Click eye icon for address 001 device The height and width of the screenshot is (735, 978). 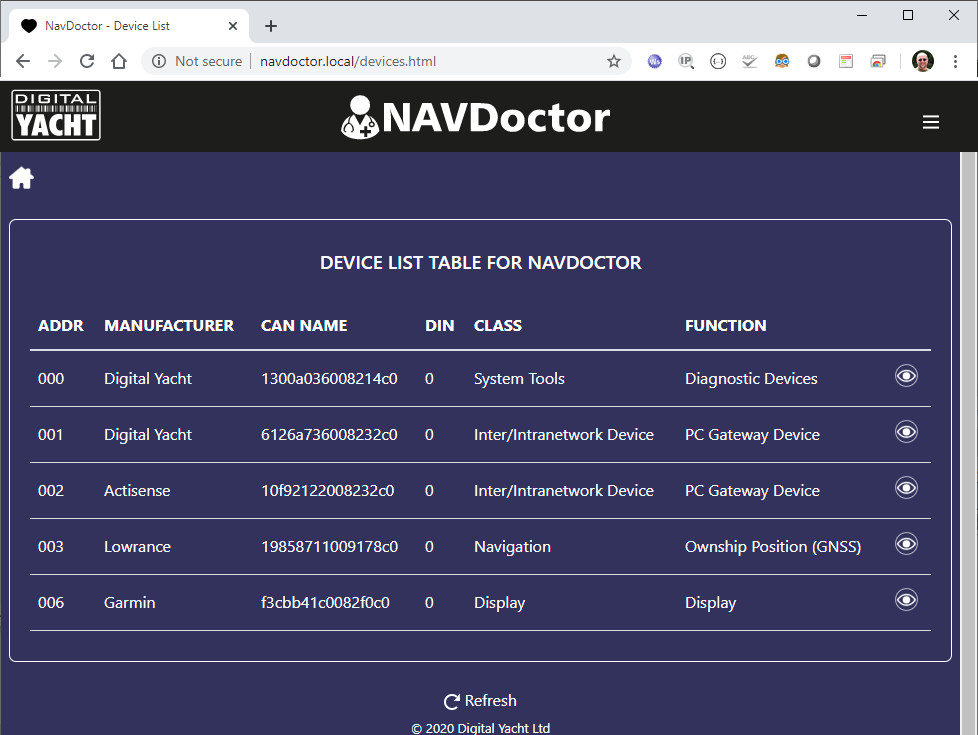click(905, 432)
